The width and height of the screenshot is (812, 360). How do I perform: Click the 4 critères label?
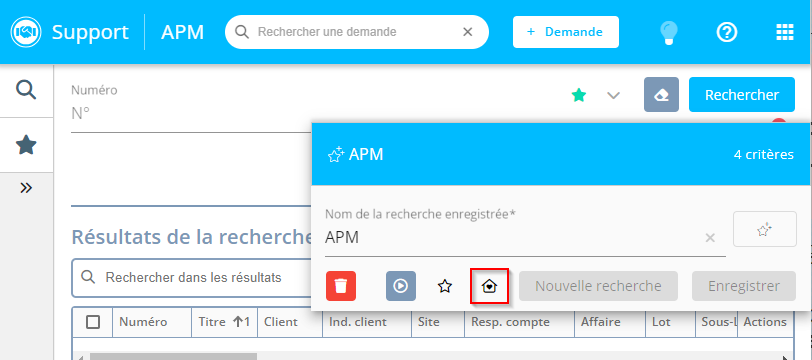click(763, 154)
